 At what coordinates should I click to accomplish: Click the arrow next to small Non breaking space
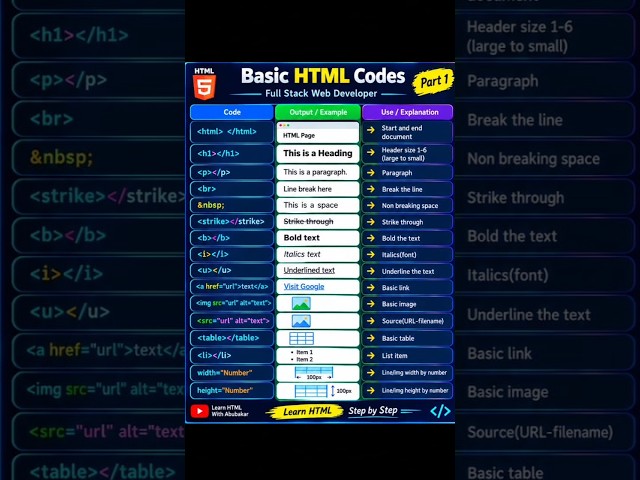click(x=371, y=205)
